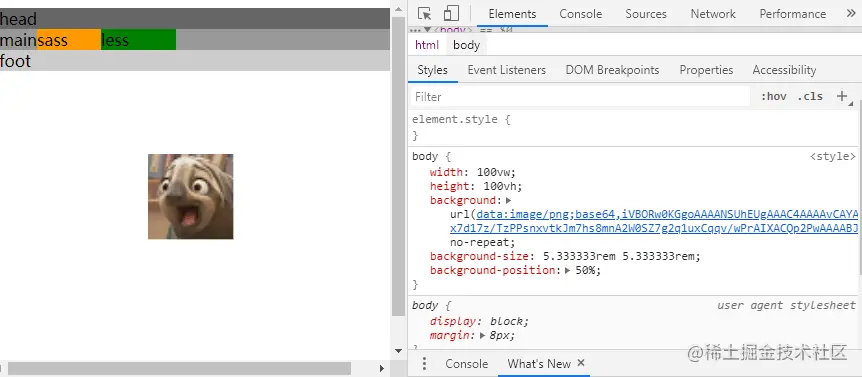Click the page scrollbar down arrow
This screenshot has width=862, height=377.
click(399, 351)
